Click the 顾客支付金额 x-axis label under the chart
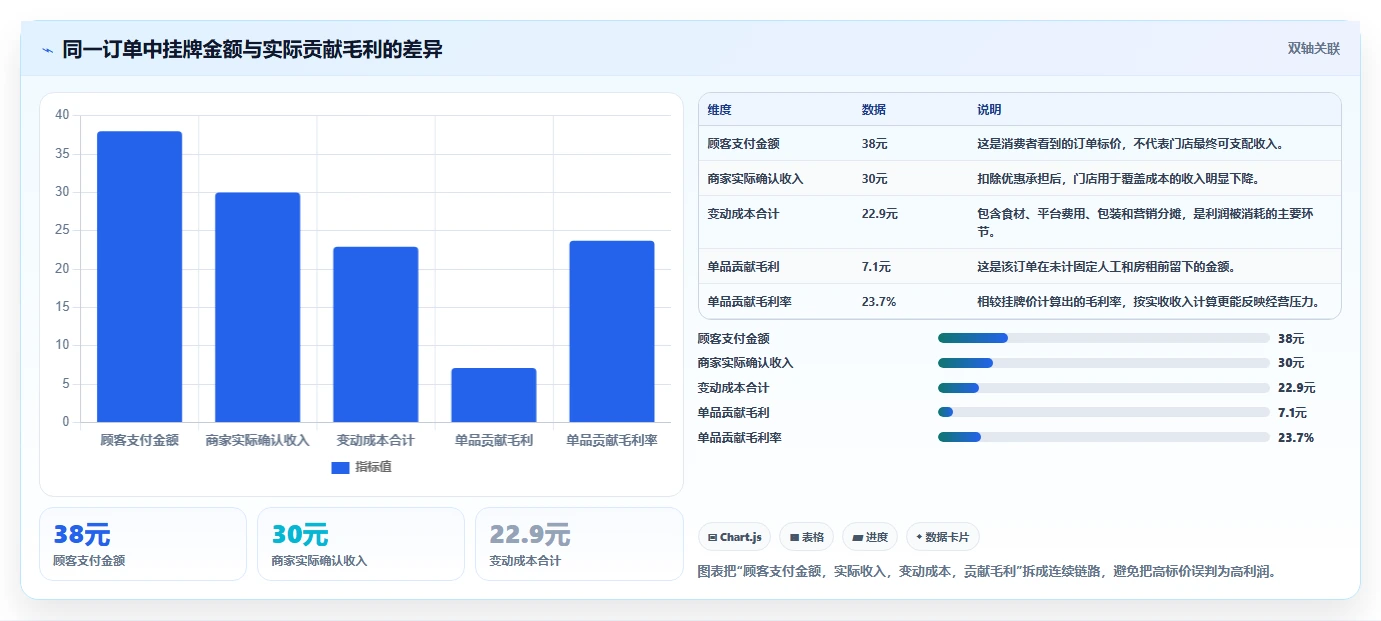The width and height of the screenshot is (1381, 621). click(139, 440)
